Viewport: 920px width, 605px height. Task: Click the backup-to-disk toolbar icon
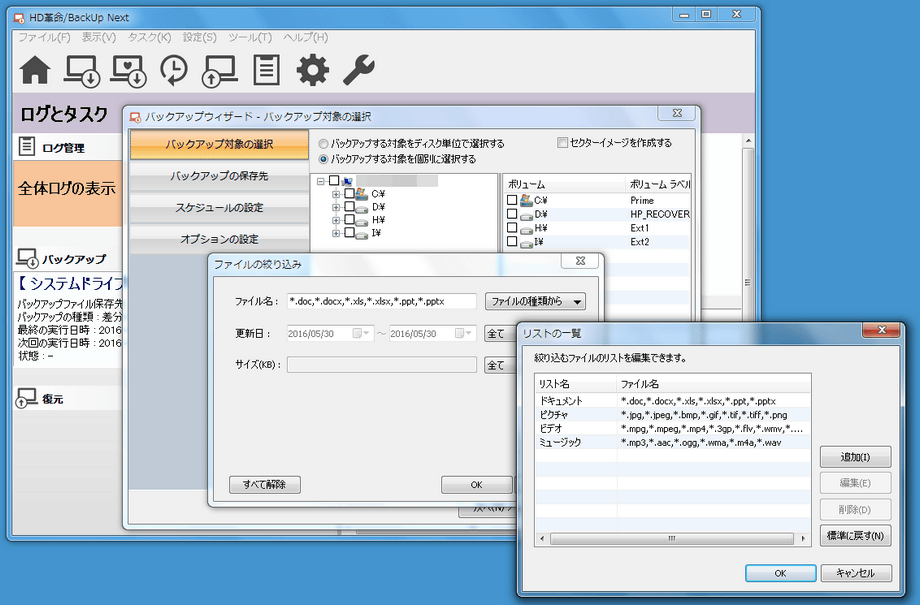tap(82, 70)
